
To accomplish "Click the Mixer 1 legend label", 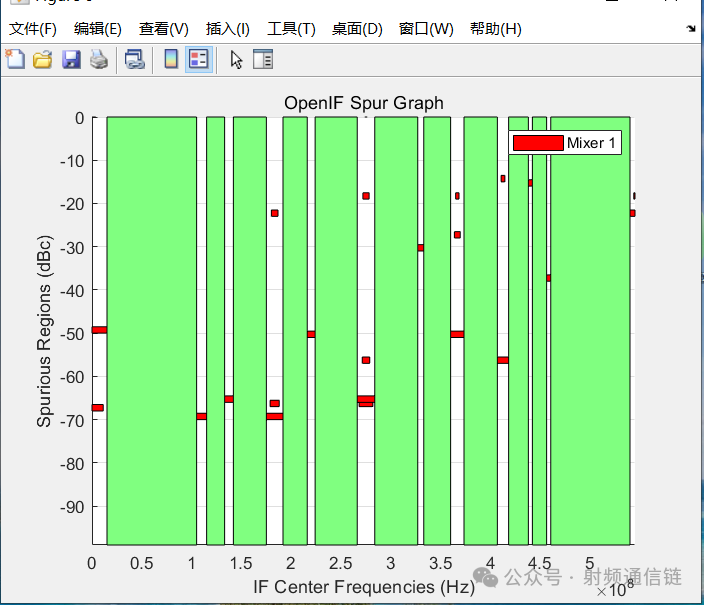I will (x=591, y=143).
